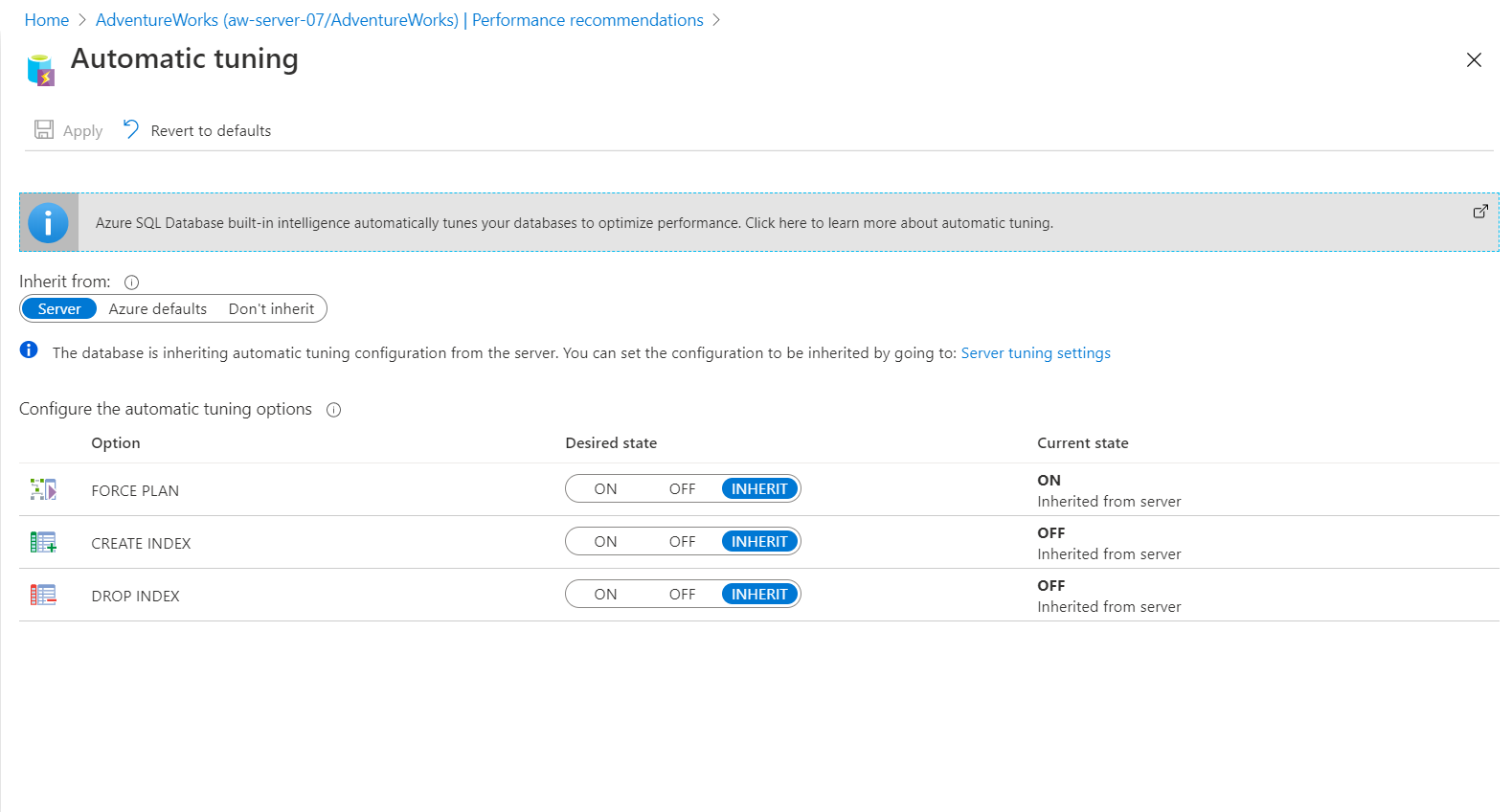The image size is (1512, 812).
Task: Open AdventureWorks Performance recommendations breadcrumb
Action: click(x=399, y=20)
